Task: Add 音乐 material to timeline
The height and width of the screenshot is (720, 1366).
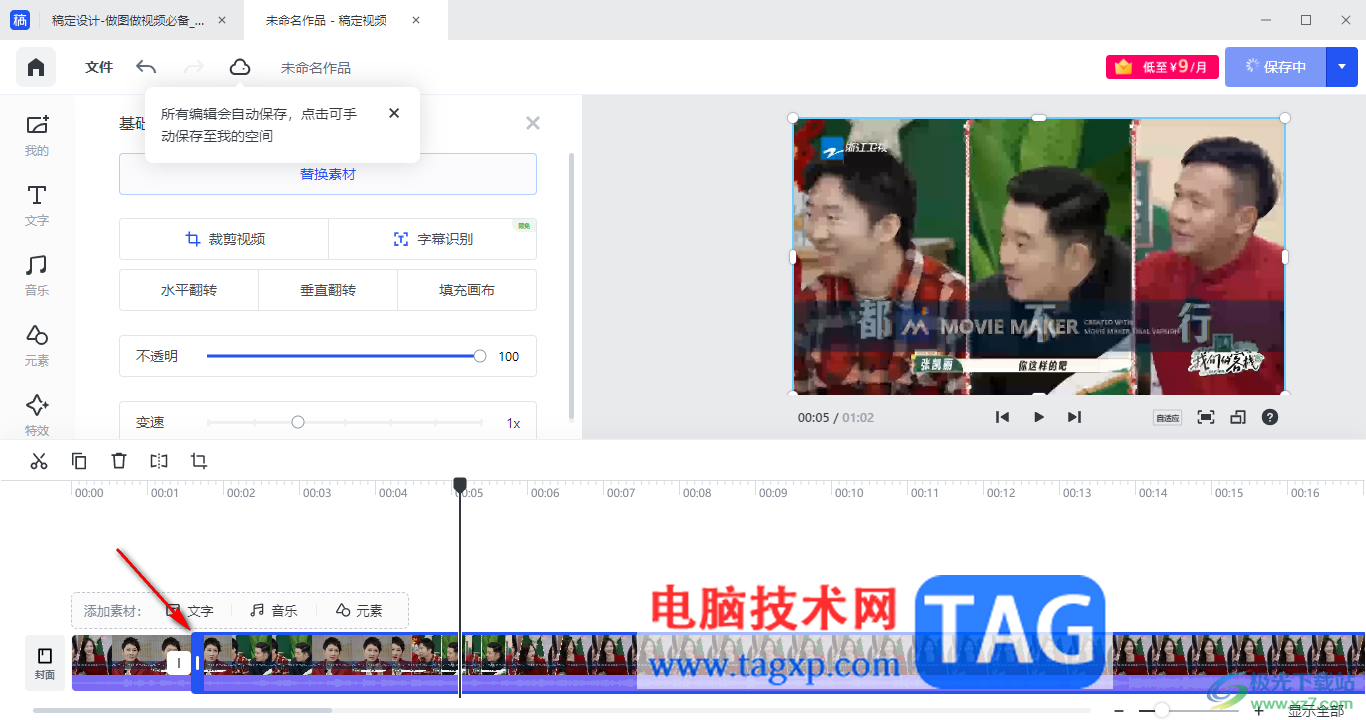Action: (273, 610)
